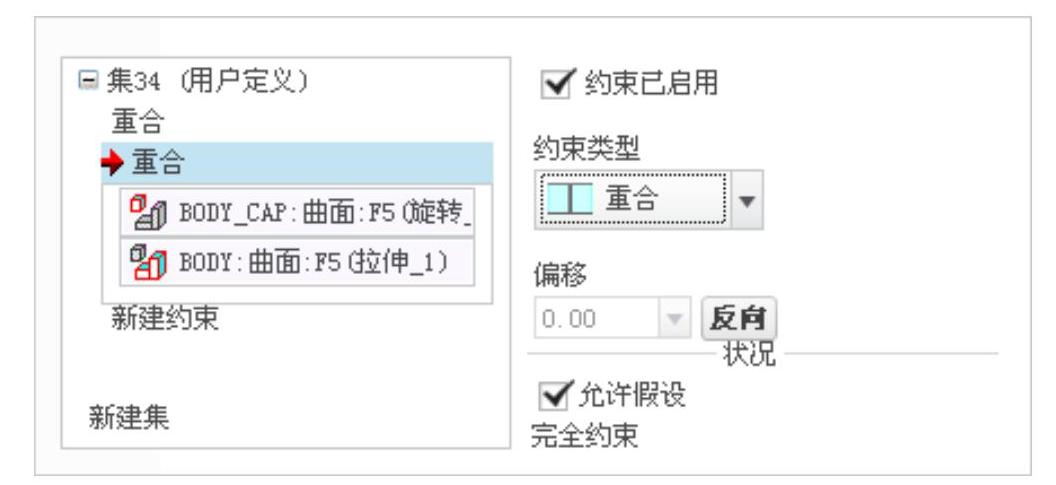Click the 反向 flip button
Screen dimensions: 1056x485
pos(739,319)
